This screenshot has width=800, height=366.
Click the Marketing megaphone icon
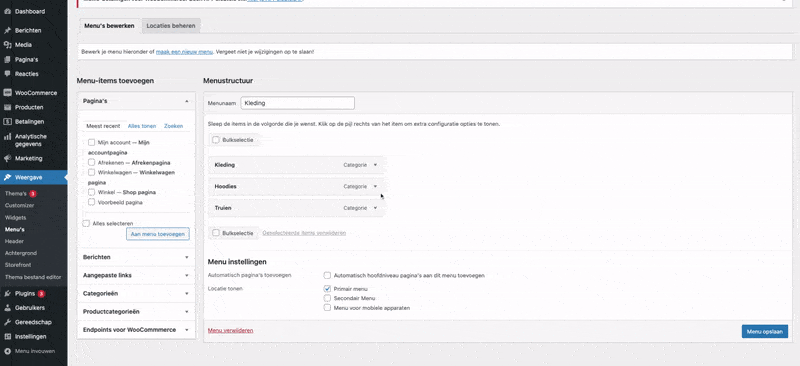tap(7, 158)
